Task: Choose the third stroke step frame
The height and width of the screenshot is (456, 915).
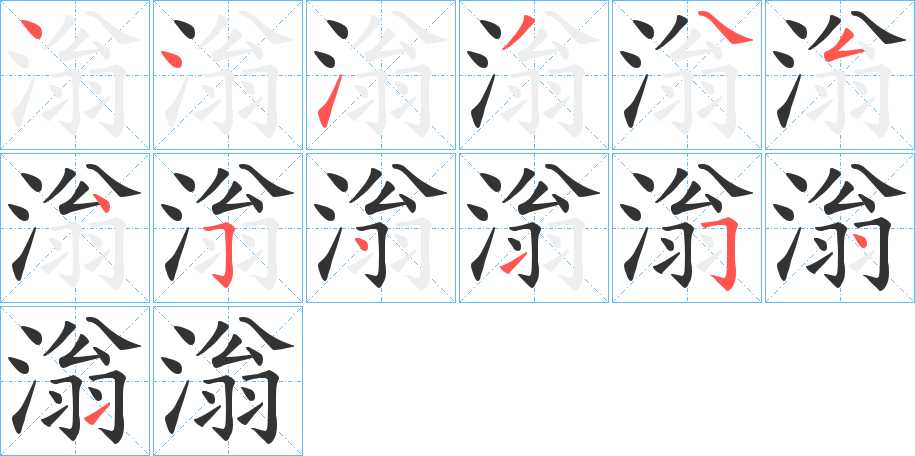Action: pos(381,75)
